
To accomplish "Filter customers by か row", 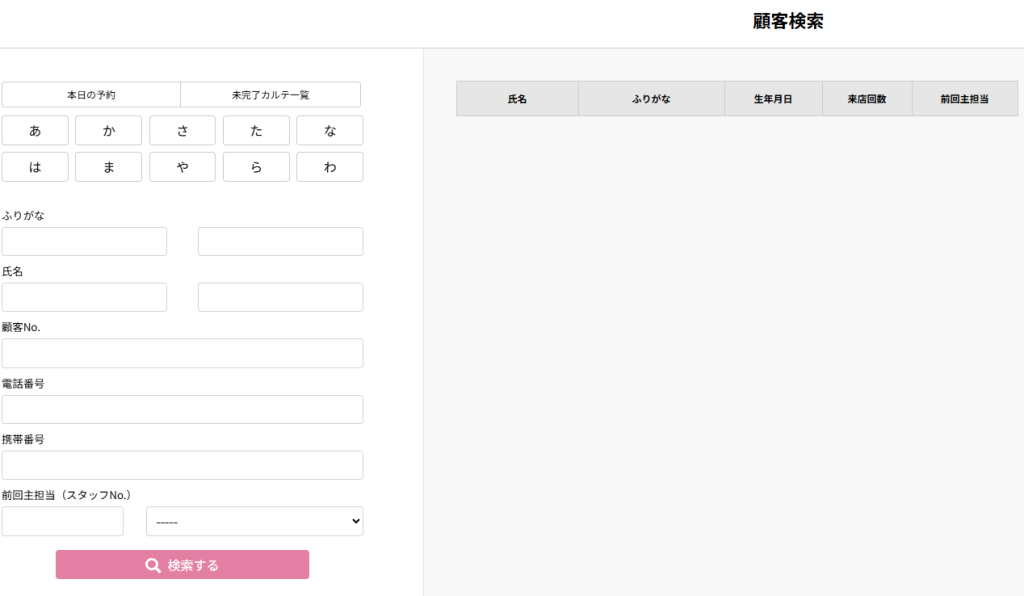I will [108, 131].
